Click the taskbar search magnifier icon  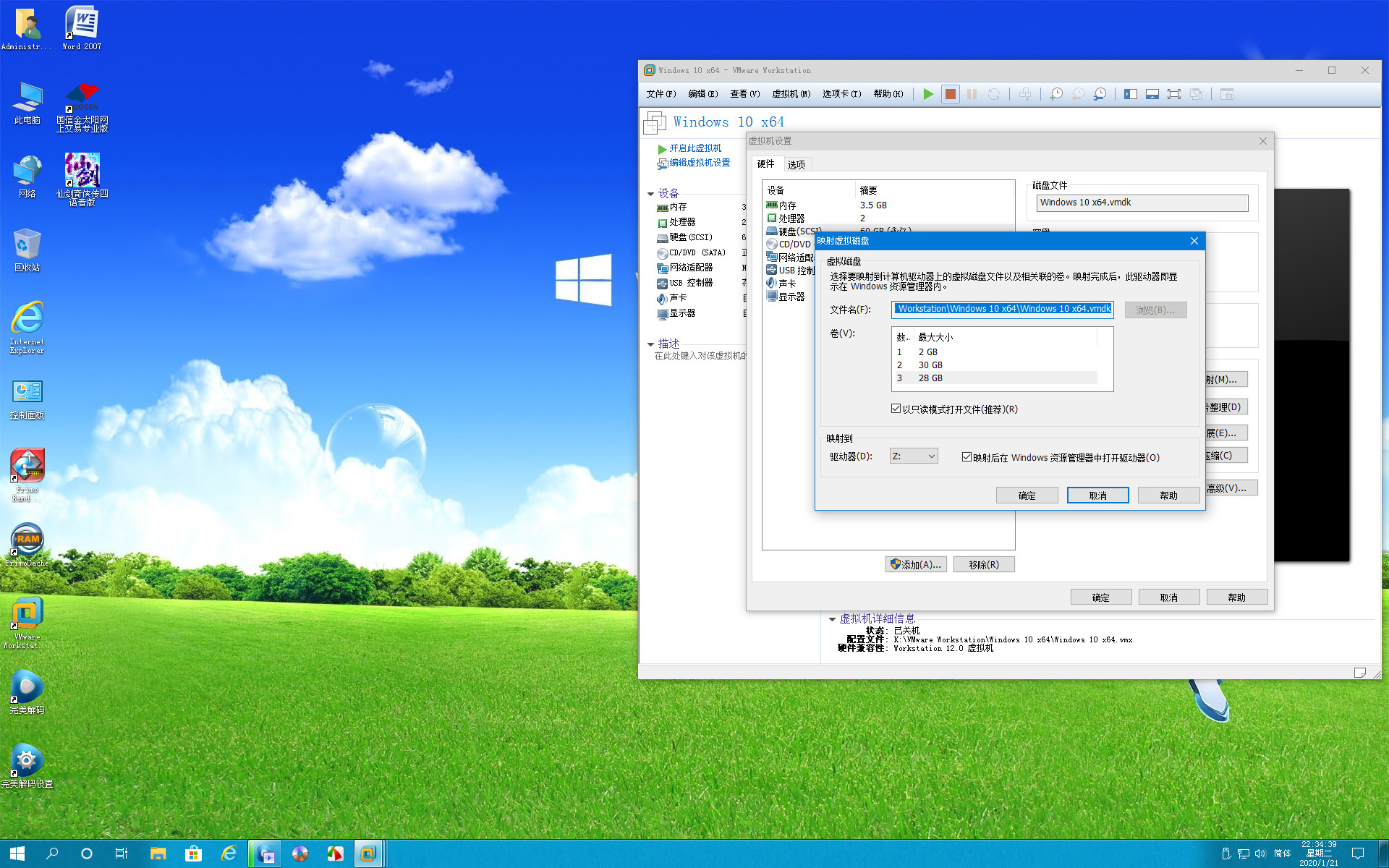(52, 854)
